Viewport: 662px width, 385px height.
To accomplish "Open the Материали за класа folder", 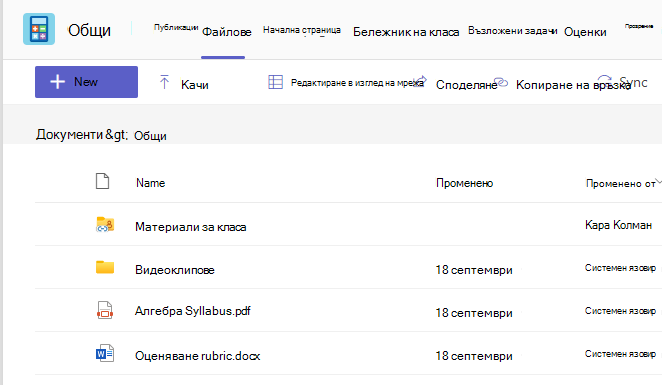I will coord(190,227).
